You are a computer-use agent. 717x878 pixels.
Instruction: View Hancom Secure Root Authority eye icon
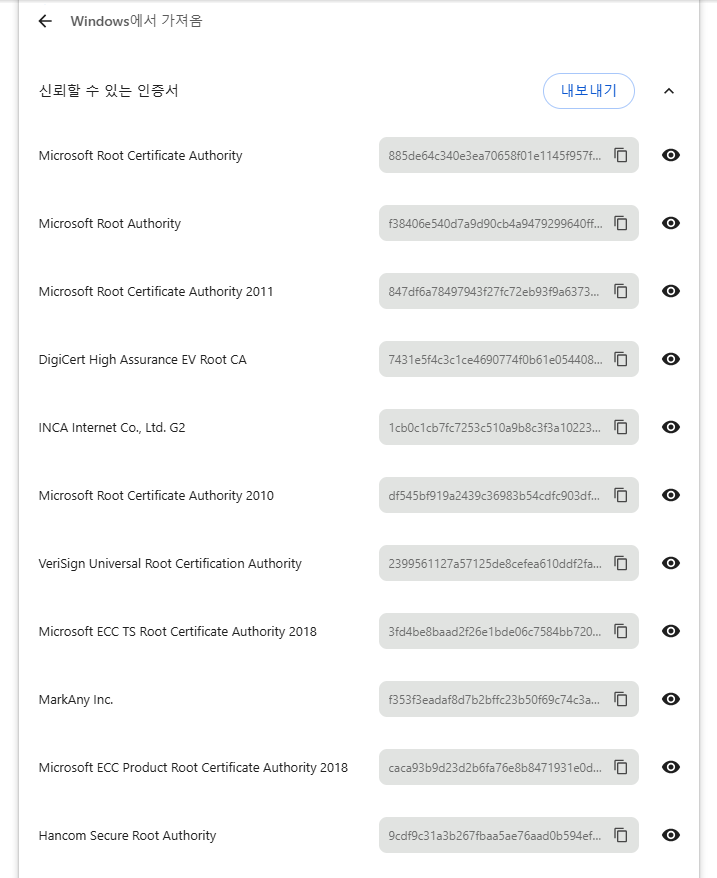click(671, 835)
